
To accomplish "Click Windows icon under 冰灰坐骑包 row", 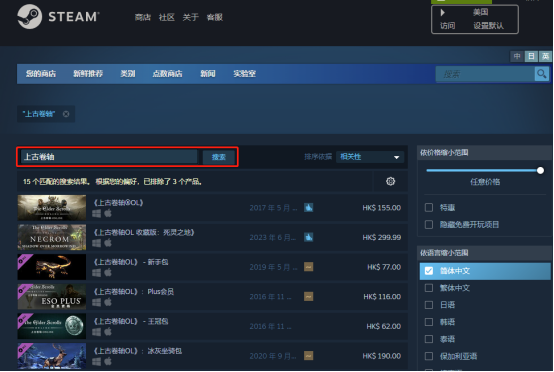I will coord(96,362).
